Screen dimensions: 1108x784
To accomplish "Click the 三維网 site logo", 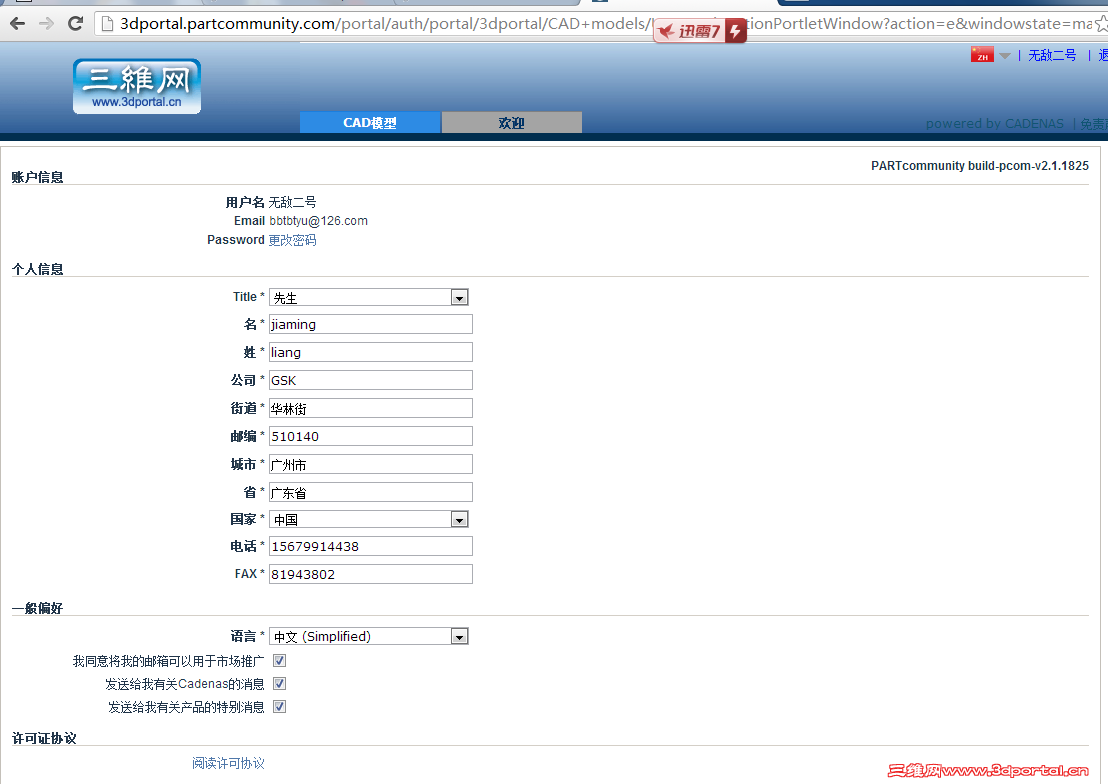I will coord(136,86).
